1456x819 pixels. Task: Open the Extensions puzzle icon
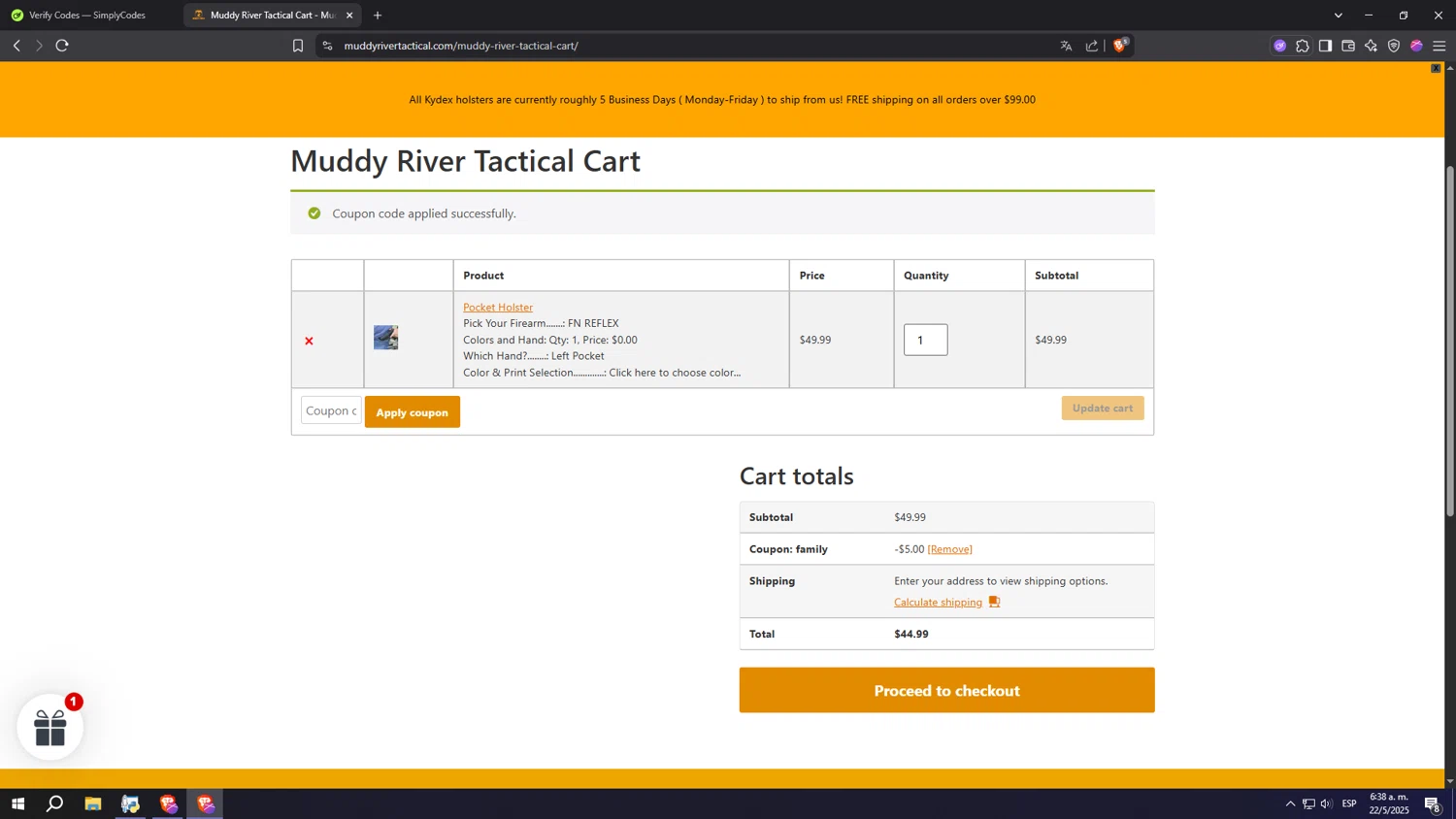(x=1303, y=46)
